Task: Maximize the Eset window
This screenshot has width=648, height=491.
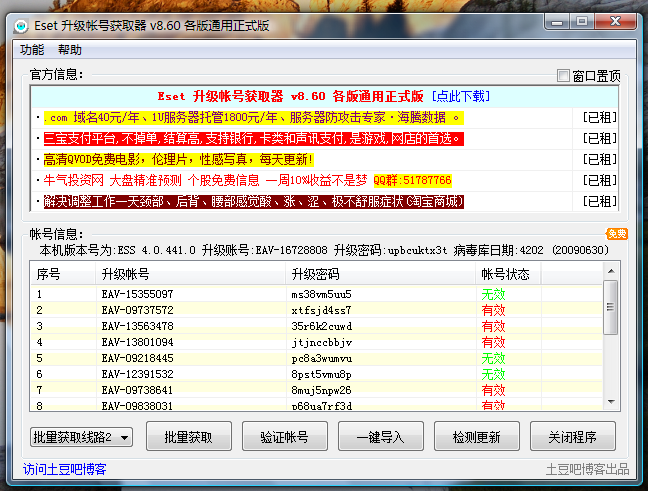Action: [582, 21]
